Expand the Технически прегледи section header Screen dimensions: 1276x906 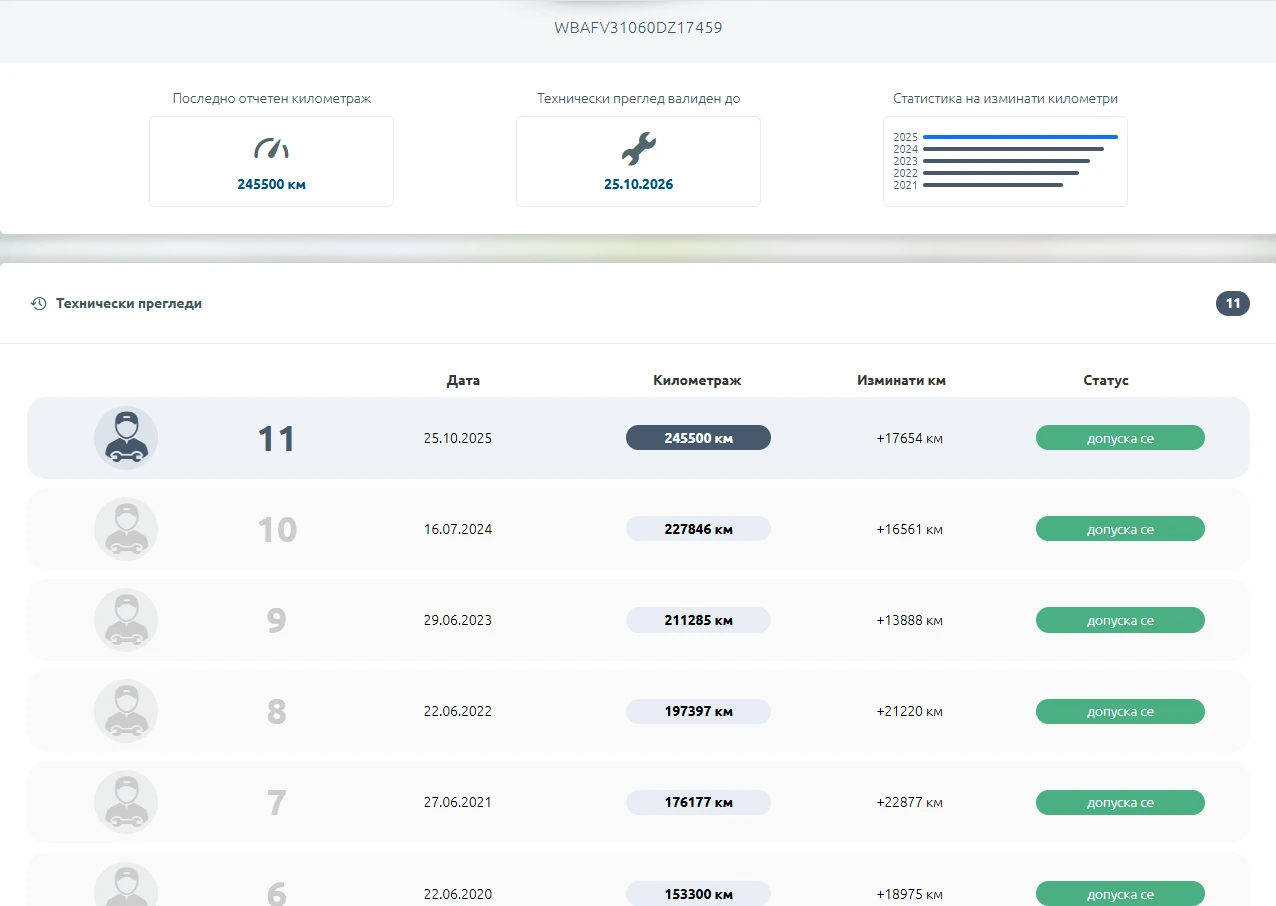[x=638, y=303]
